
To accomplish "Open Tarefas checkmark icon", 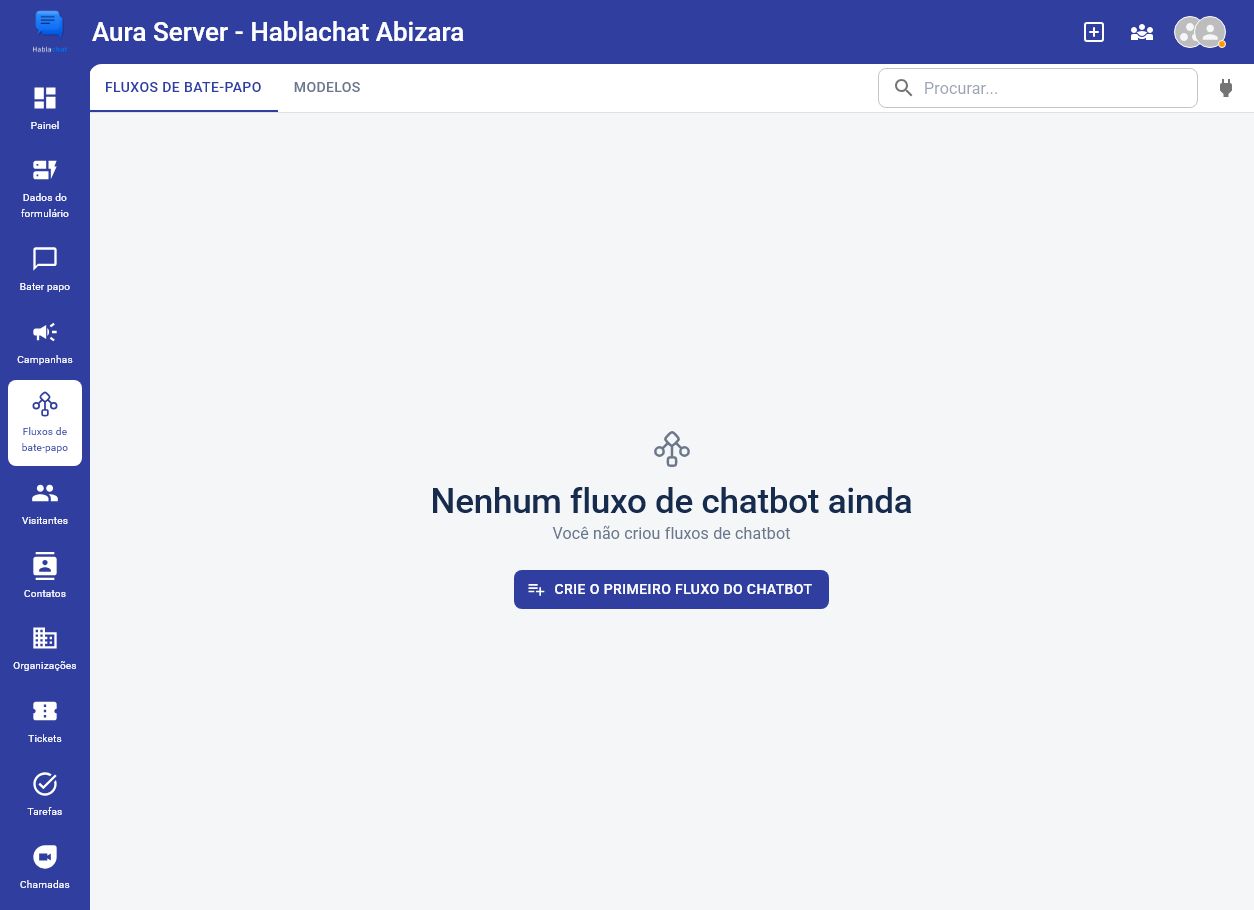I will coord(45,783).
